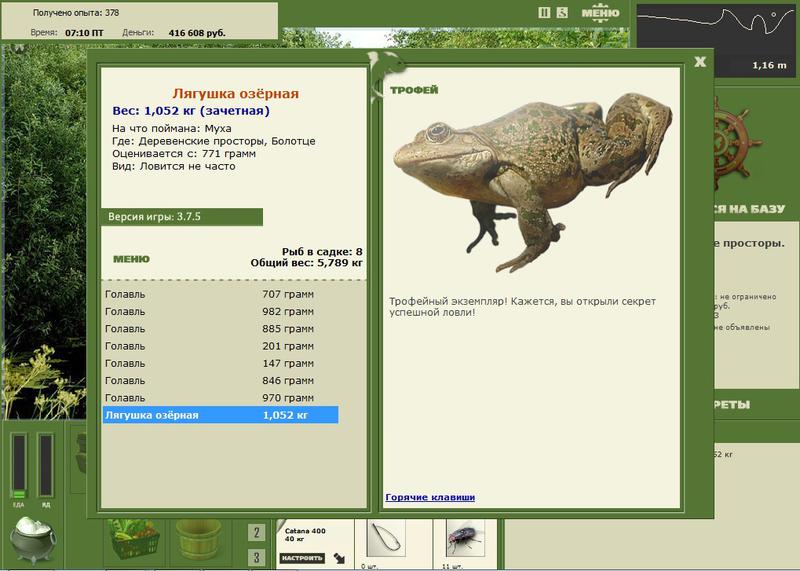The image size is (800, 571).
Task: Click the ЕДА food level bar
Action: click(19, 465)
